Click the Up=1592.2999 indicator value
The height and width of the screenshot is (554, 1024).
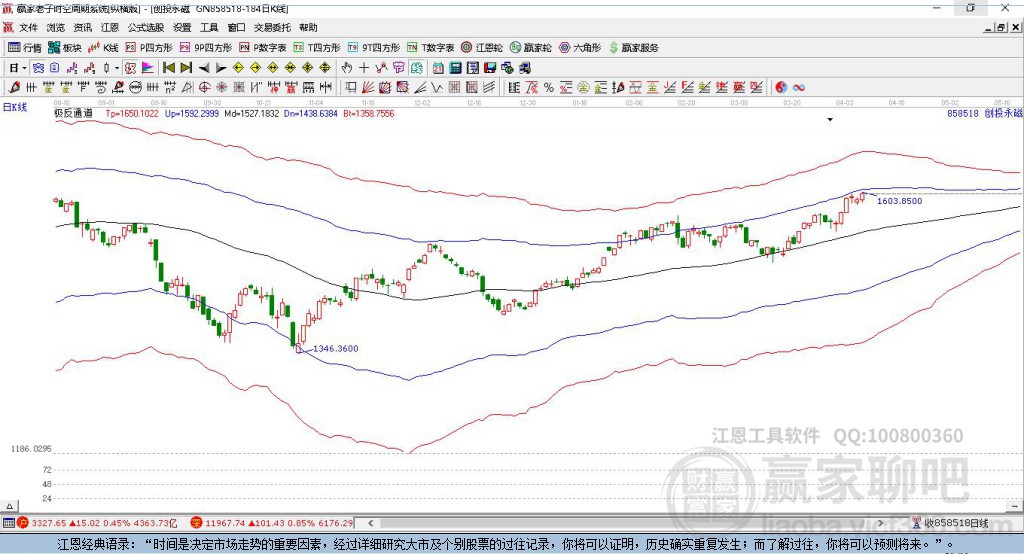[192, 113]
